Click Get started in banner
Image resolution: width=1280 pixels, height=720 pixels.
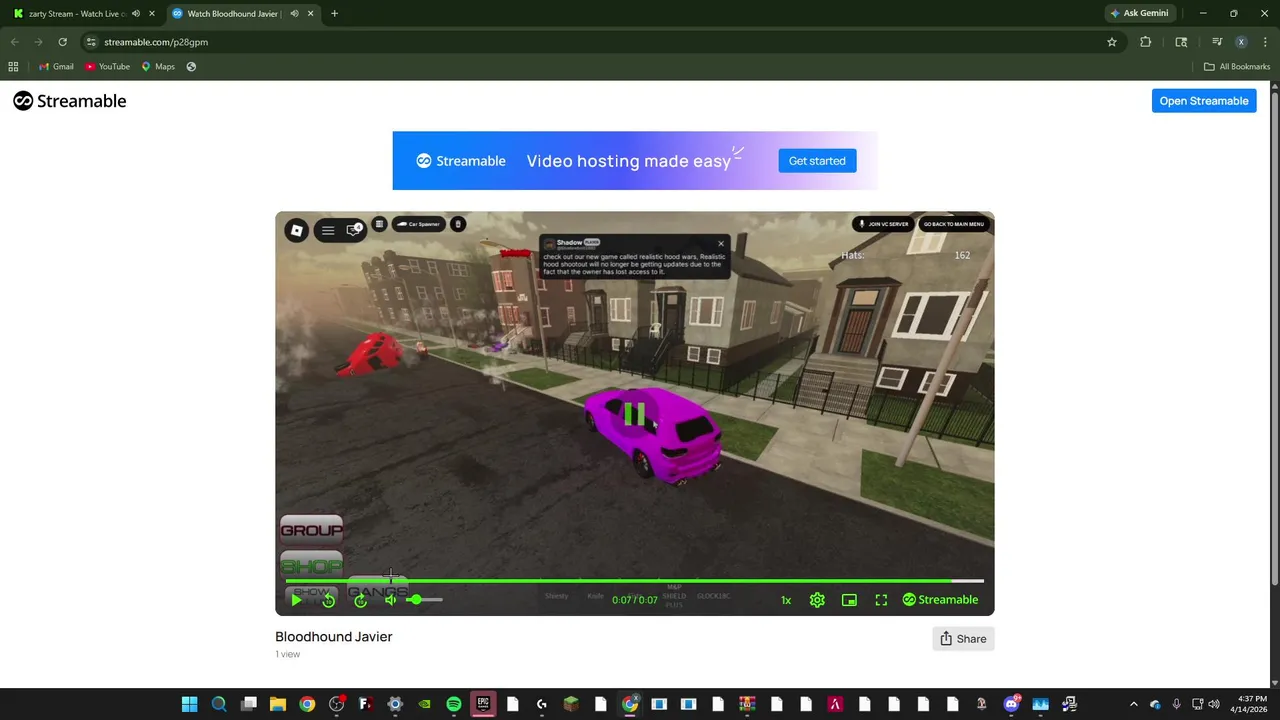(x=817, y=161)
